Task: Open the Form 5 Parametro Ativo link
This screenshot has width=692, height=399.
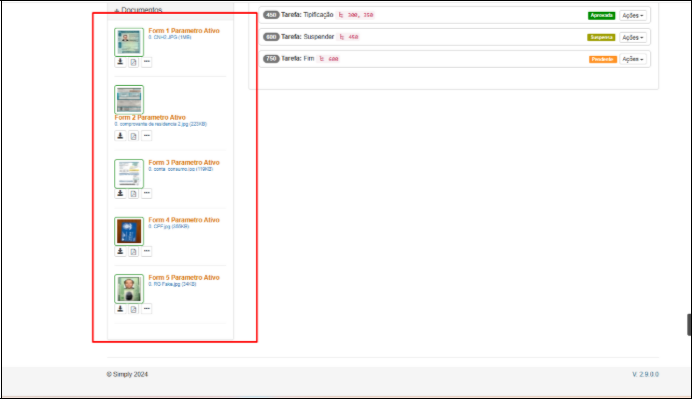Action: (x=184, y=278)
